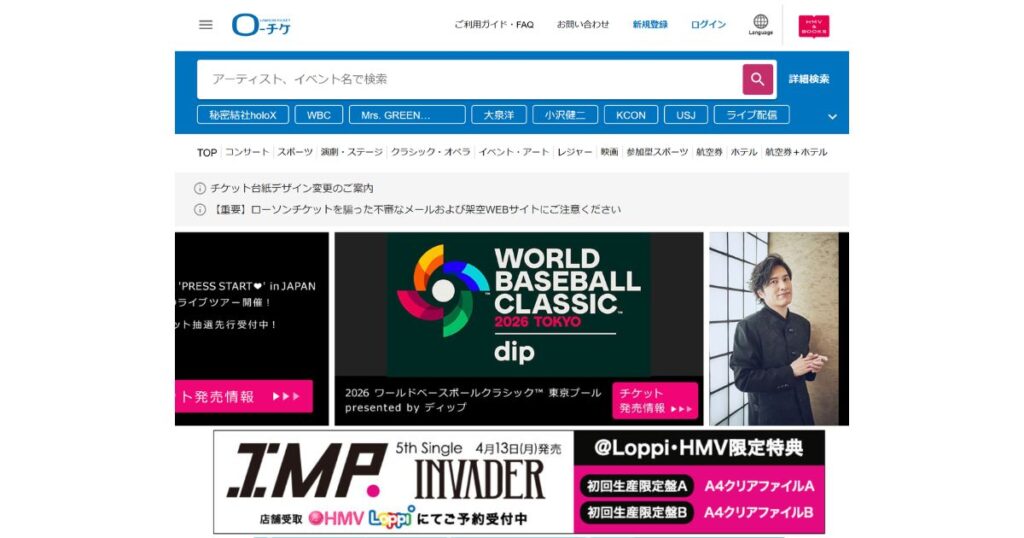Open the コンサート category
This screenshot has height=538, width=1024.
247,152
